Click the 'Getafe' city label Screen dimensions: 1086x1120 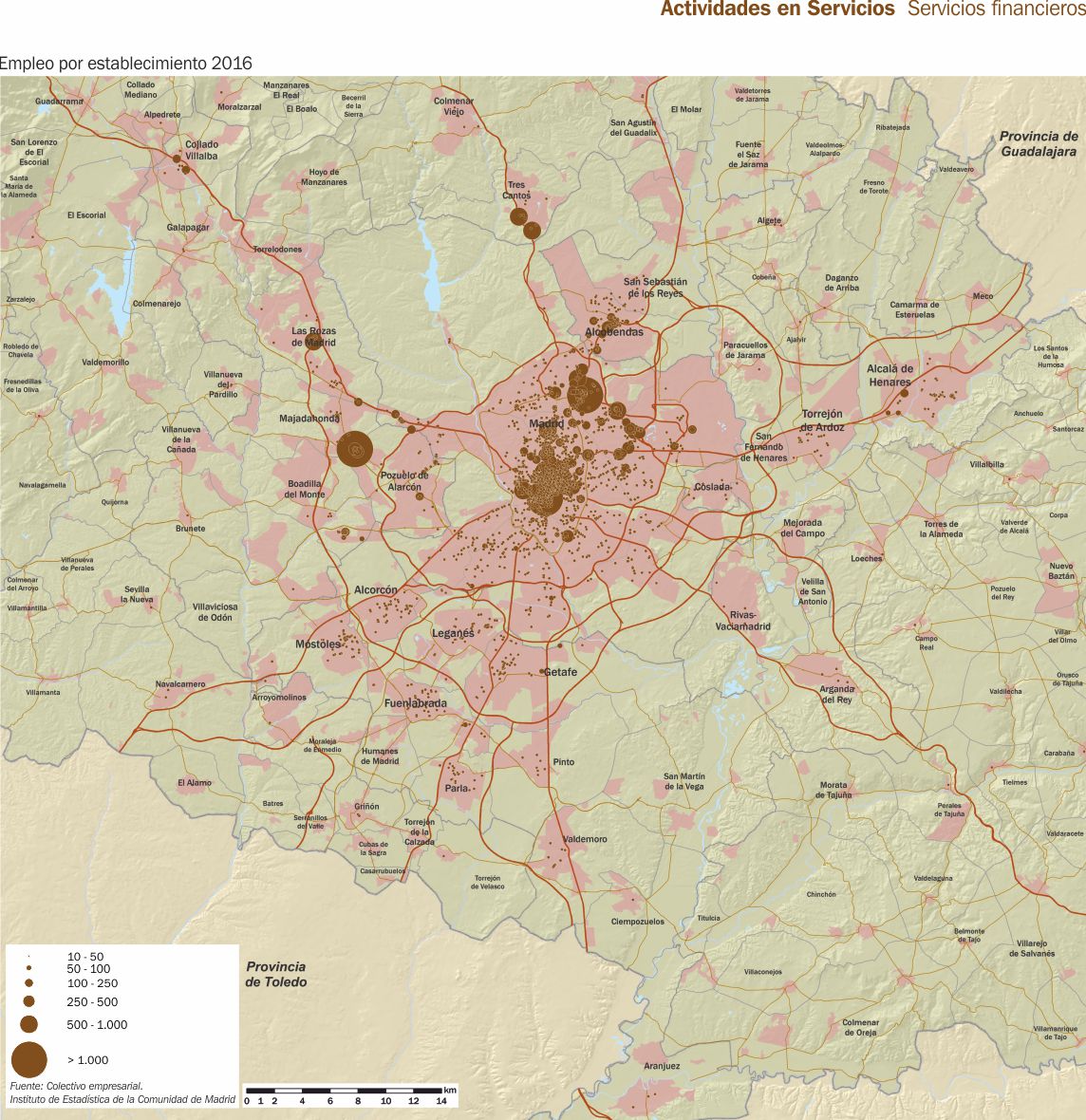coord(560,672)
